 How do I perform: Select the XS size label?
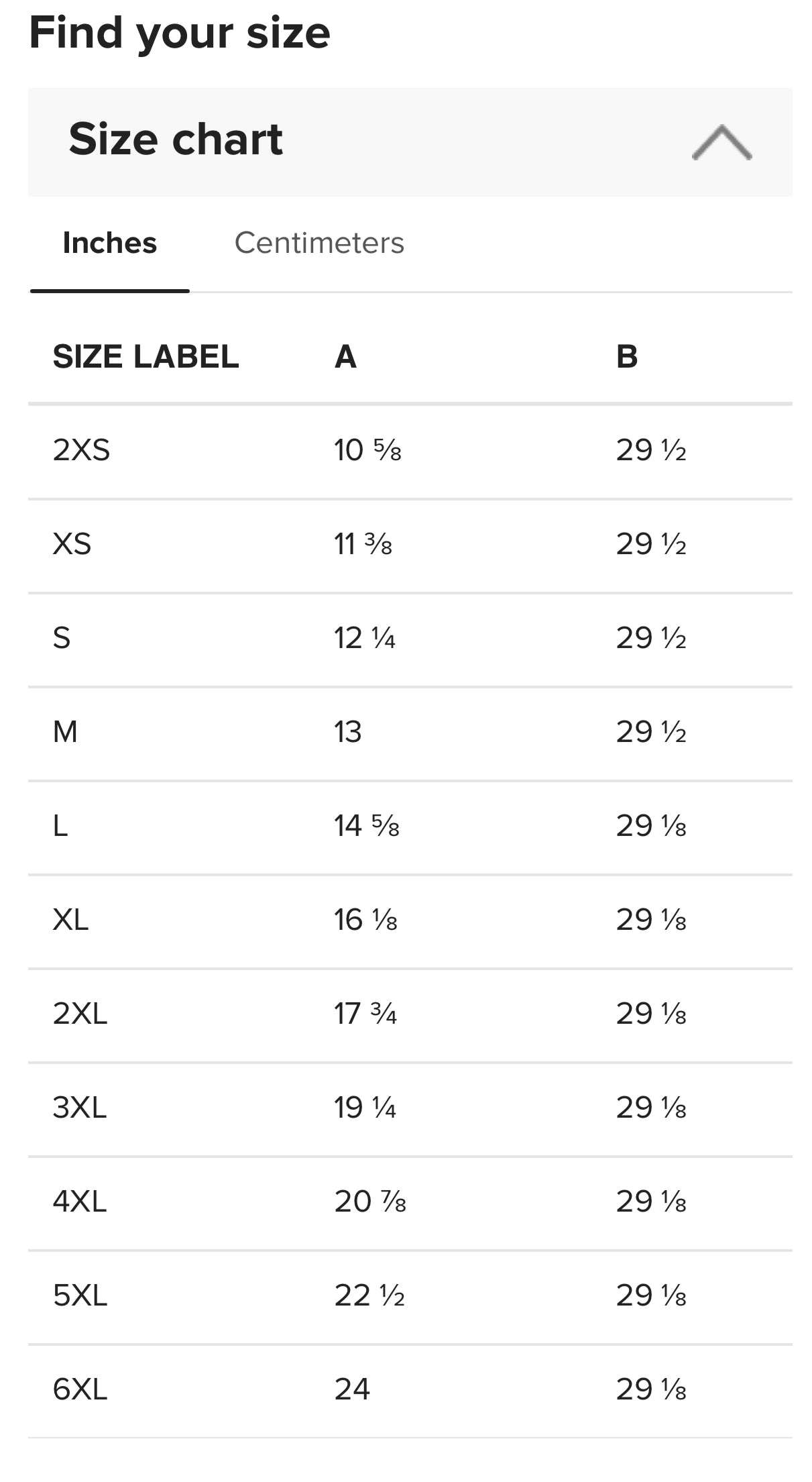(72, 543)
